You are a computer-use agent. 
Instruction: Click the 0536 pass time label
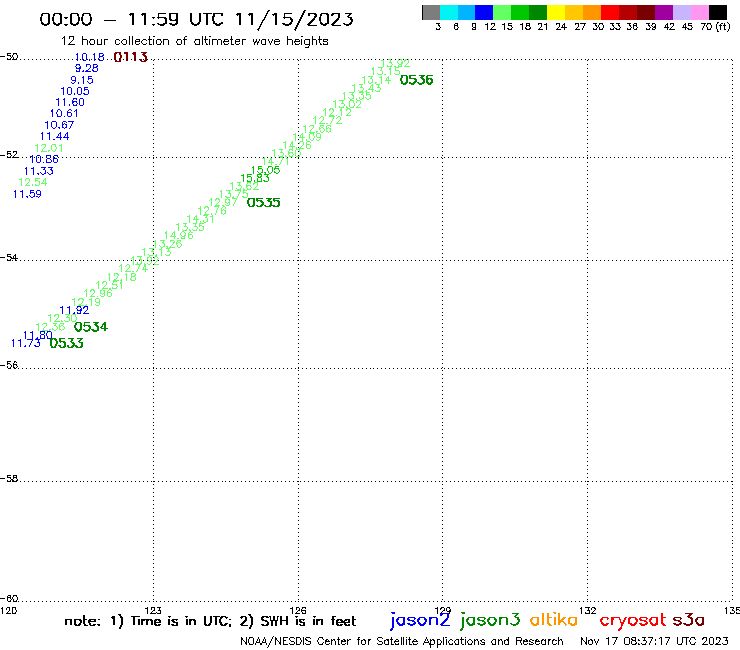click(x=416, y=80)
